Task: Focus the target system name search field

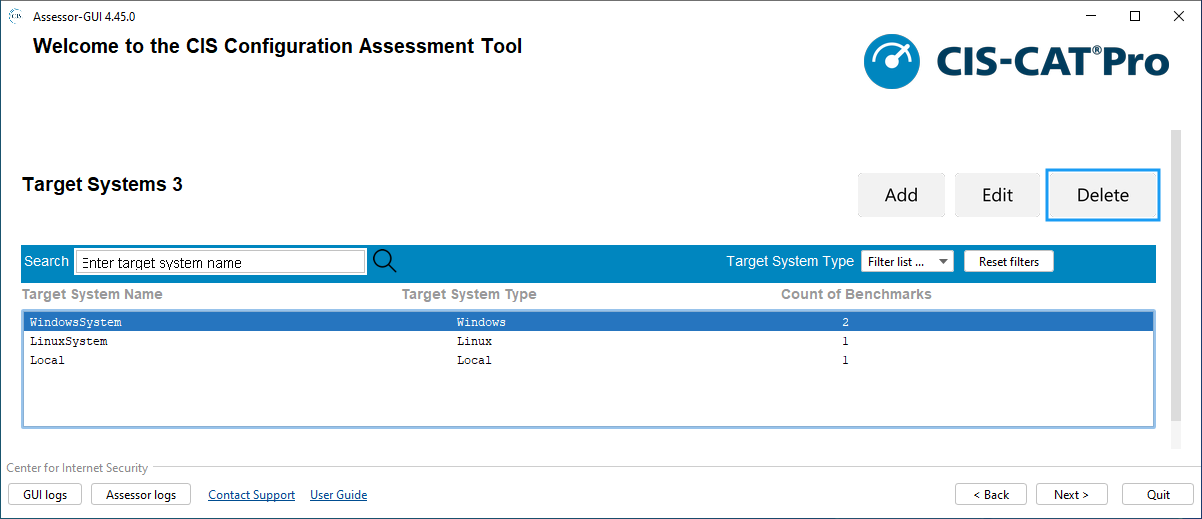Action: (220, 262)
